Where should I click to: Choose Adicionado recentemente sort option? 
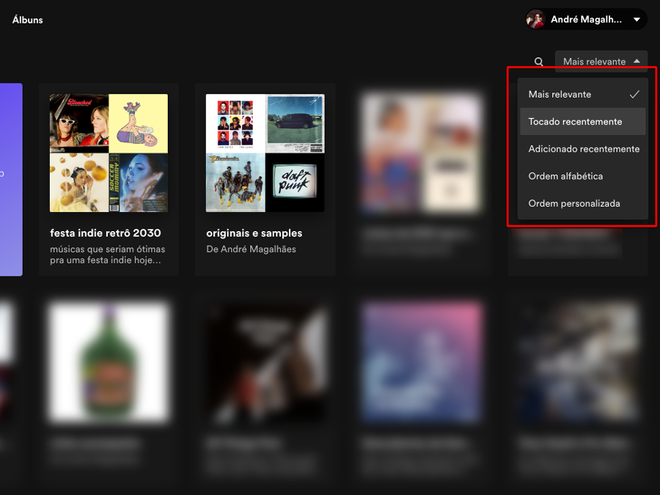[x=583, y=149]
